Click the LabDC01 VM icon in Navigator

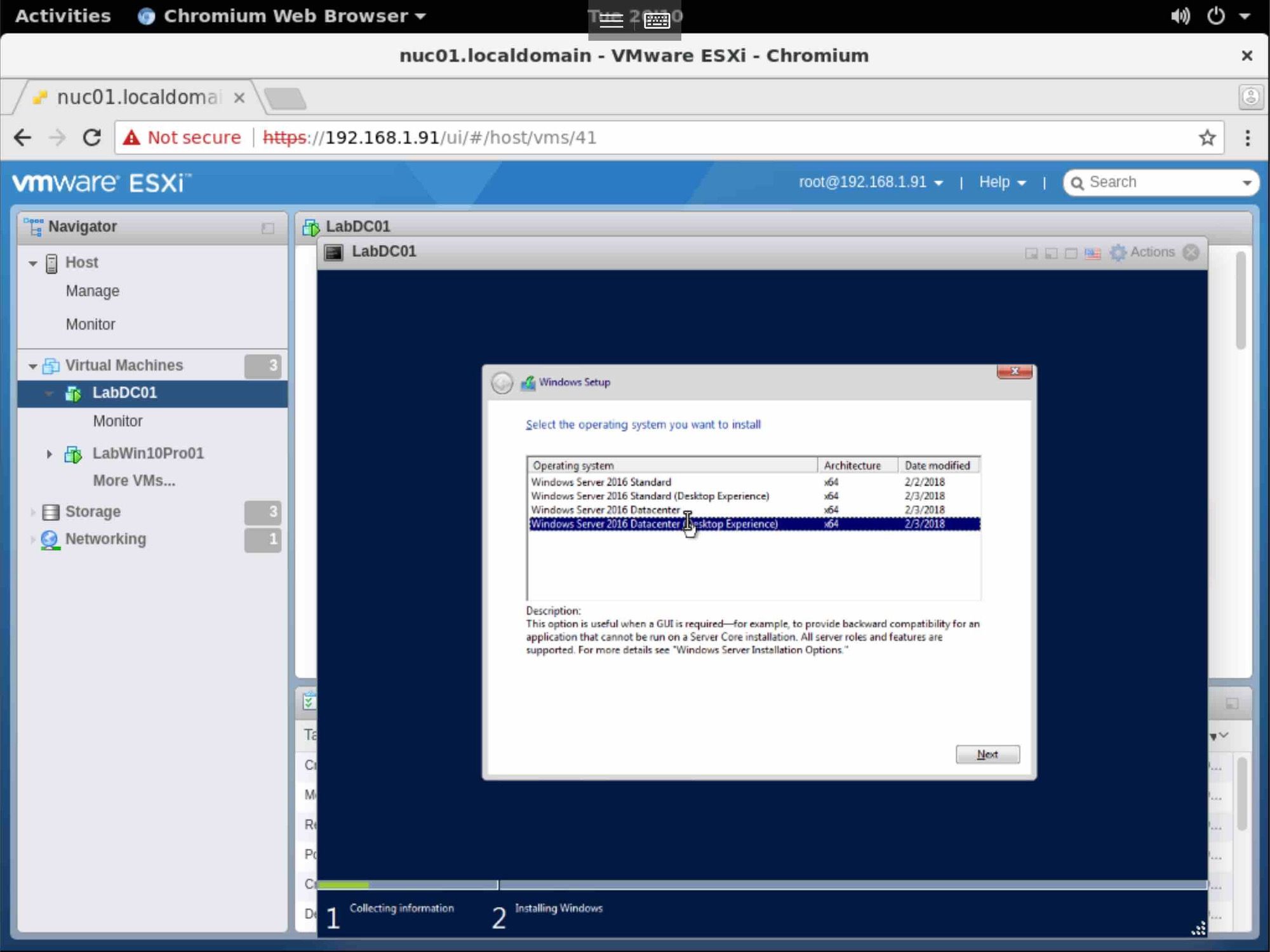point(73,394)
